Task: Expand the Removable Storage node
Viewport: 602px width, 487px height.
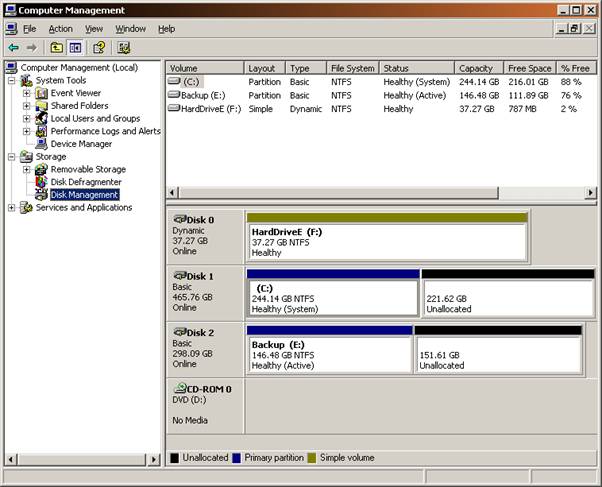Action: pos(26,169)
